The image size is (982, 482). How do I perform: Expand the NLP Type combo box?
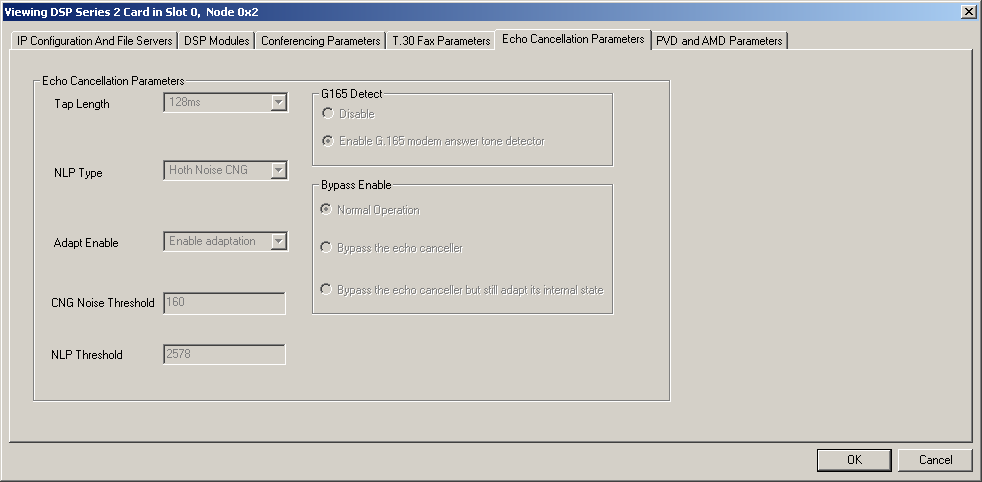279,170
